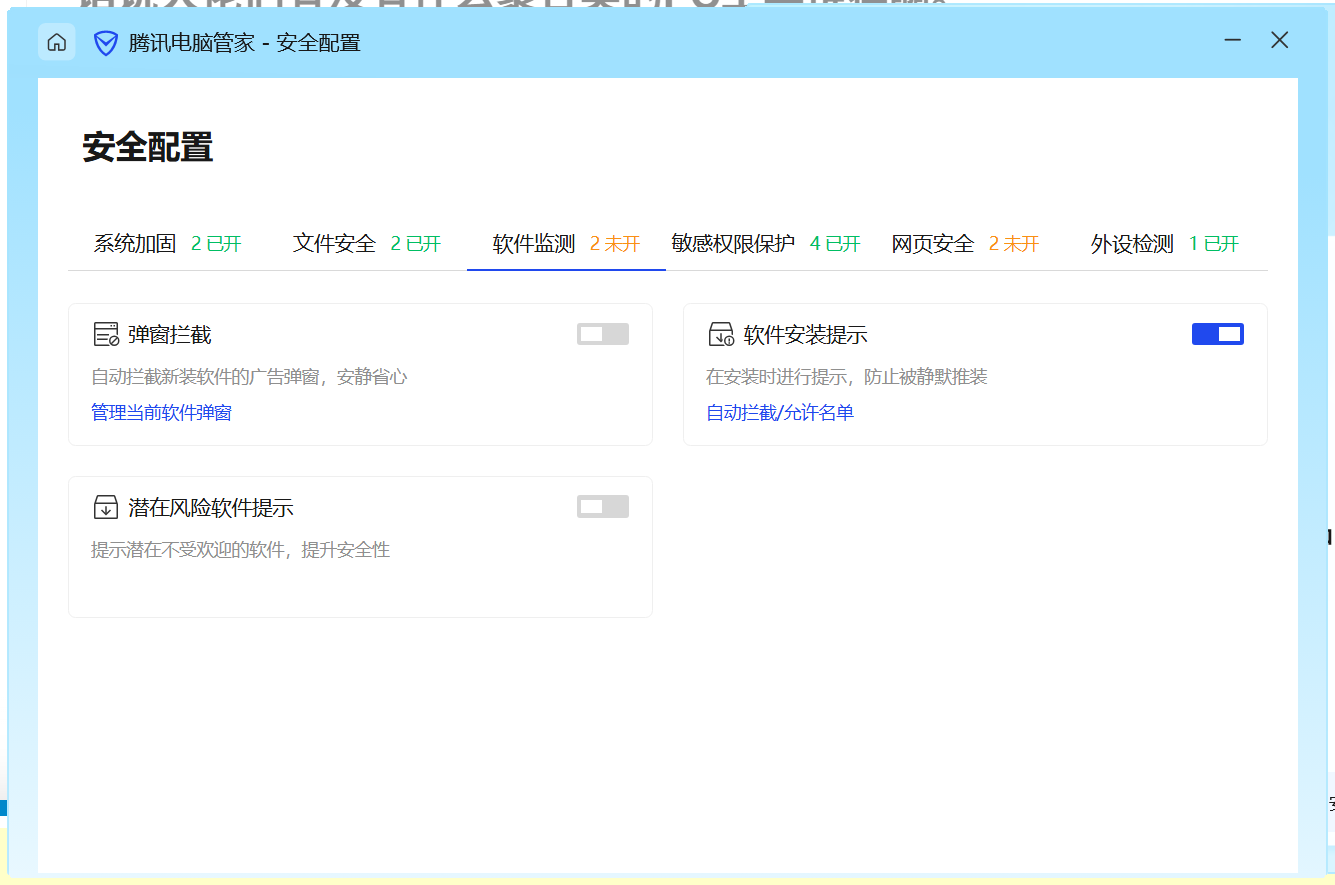Open 自动拦截/允许名单 link

tap(780, 412)
